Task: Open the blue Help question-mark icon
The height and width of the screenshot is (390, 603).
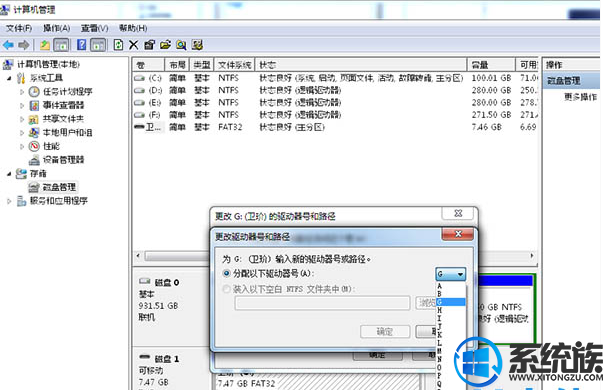Action: (82, 45)
